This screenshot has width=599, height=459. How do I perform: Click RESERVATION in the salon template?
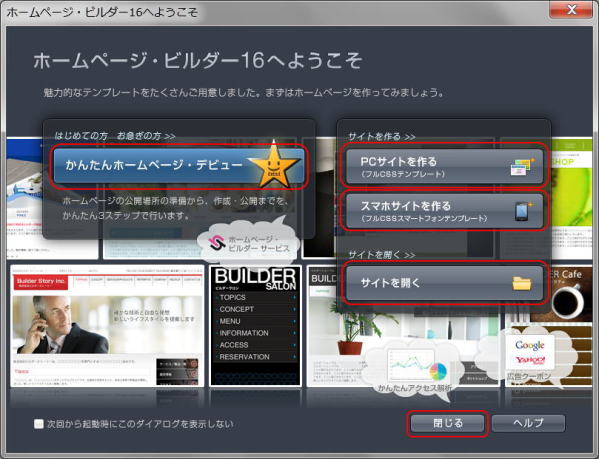pyautogui.click(x=244, y=357)
